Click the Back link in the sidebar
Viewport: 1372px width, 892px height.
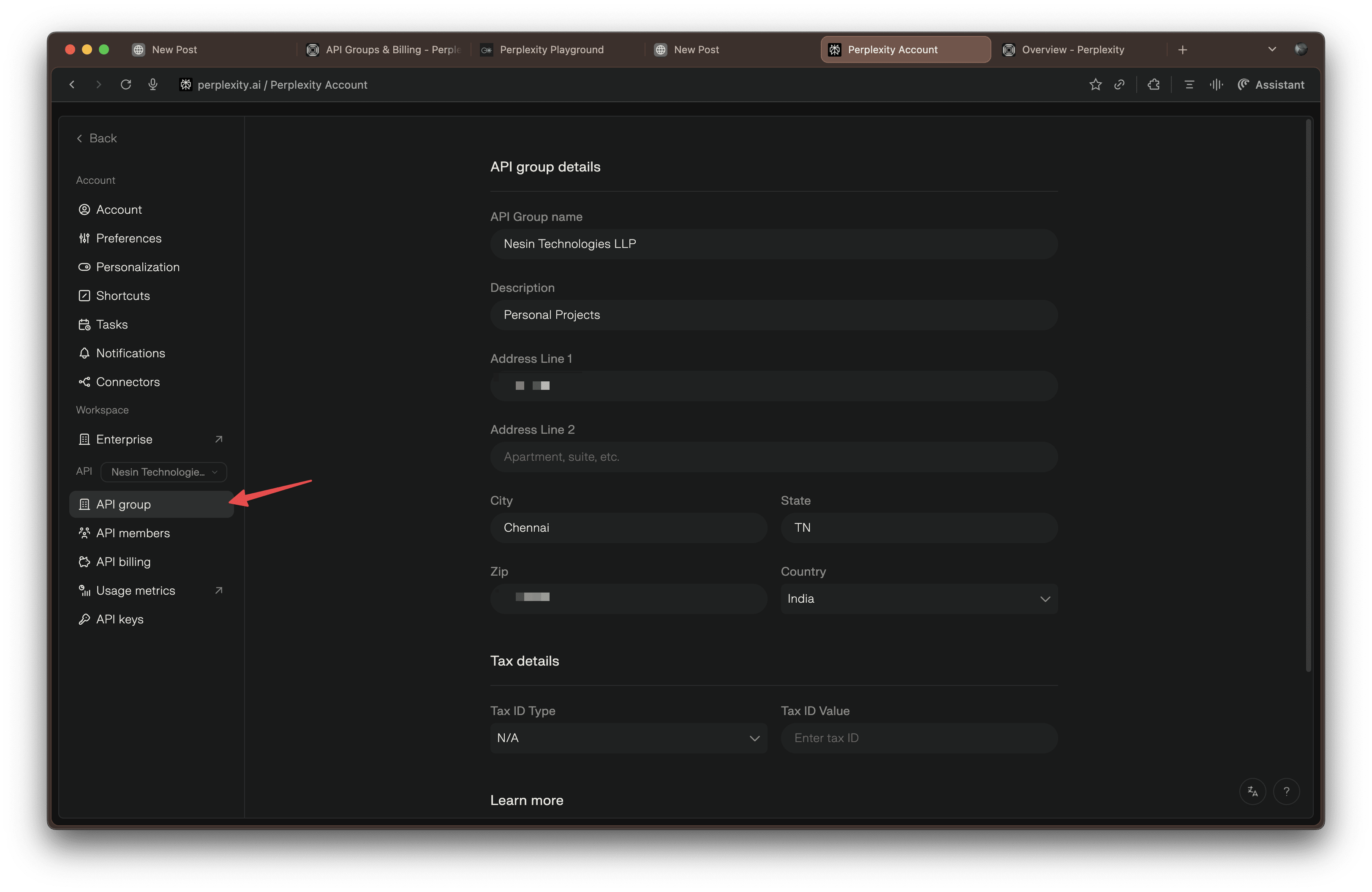pyautogui.click(x=97, y=138)
